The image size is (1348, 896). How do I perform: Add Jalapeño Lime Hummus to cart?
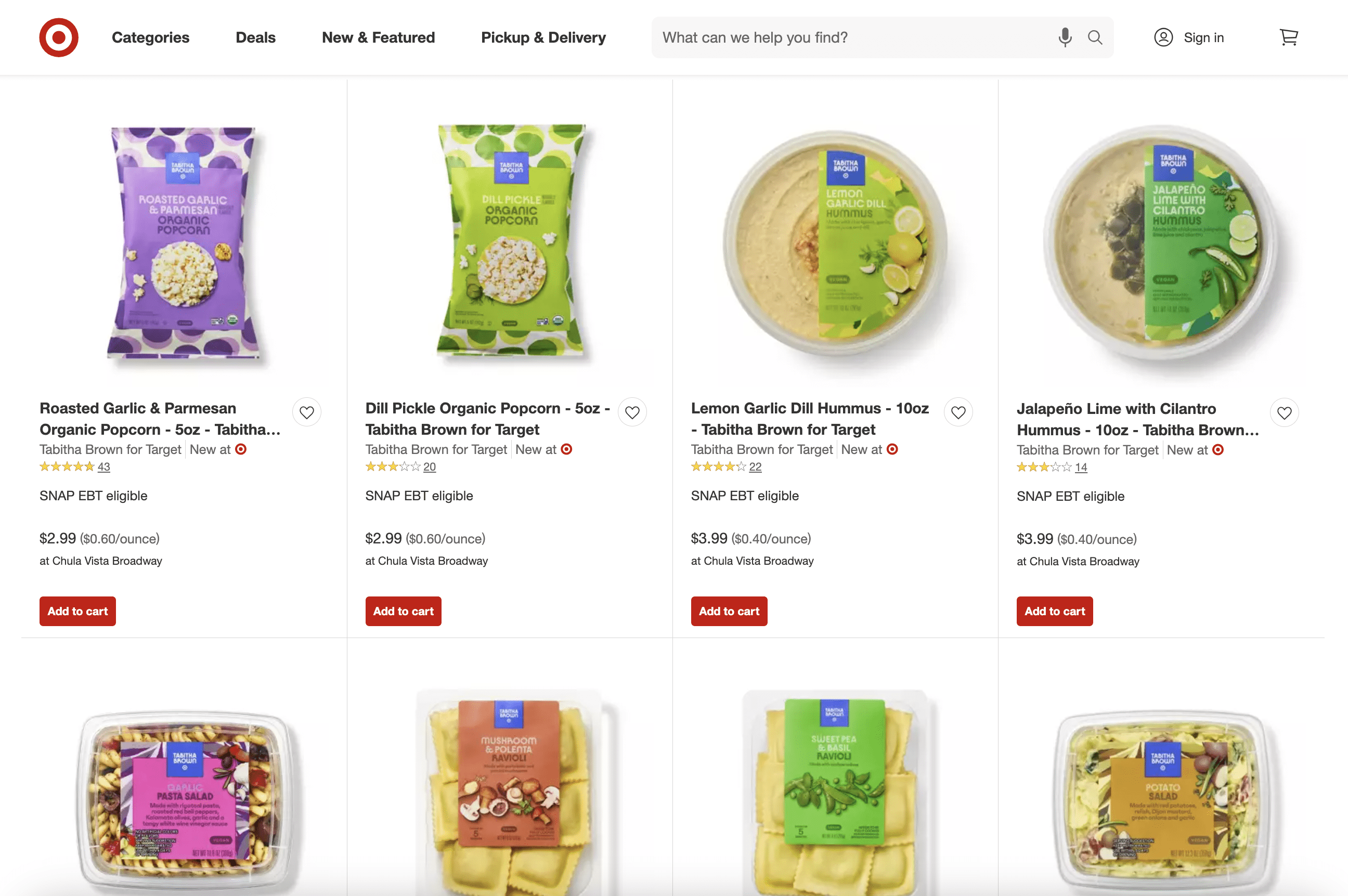coord(1054,612)
